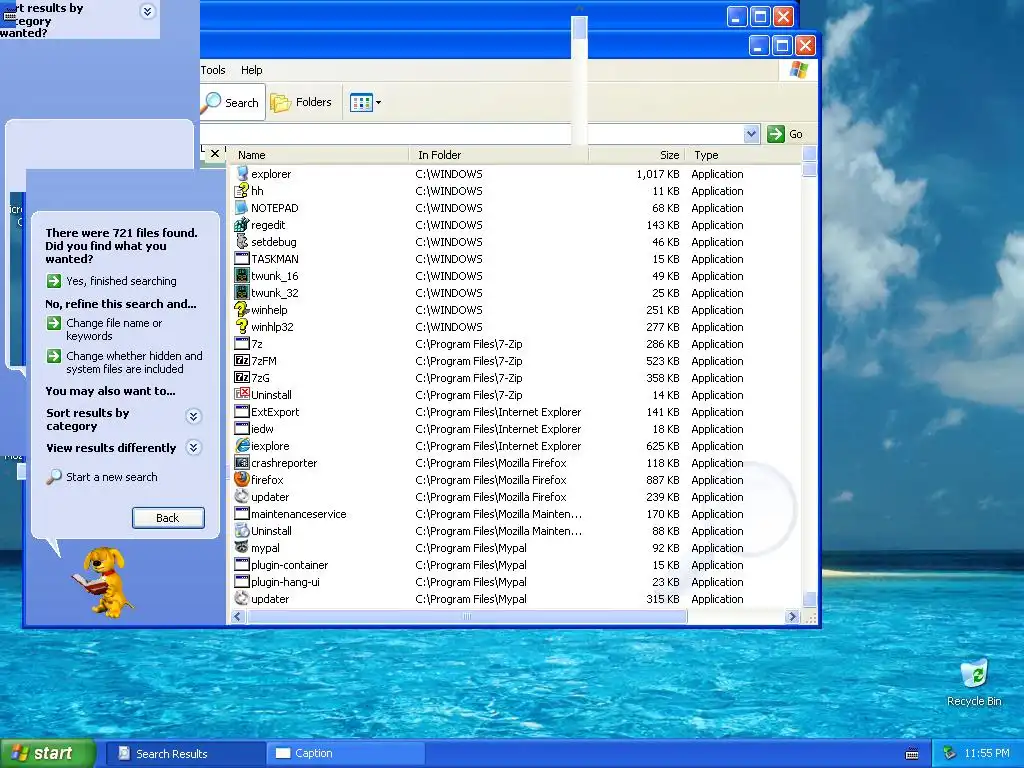This screenshot has width=1024, height=768.
Task: Click the green Go button
Action: [x=785, y=134]
